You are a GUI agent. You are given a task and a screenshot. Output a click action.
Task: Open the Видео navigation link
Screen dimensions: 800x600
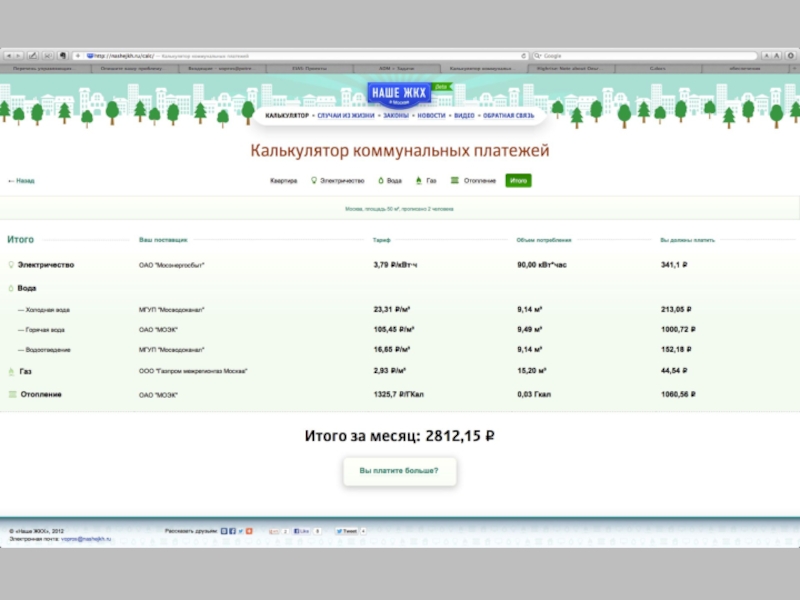click(x=464, y=116)
